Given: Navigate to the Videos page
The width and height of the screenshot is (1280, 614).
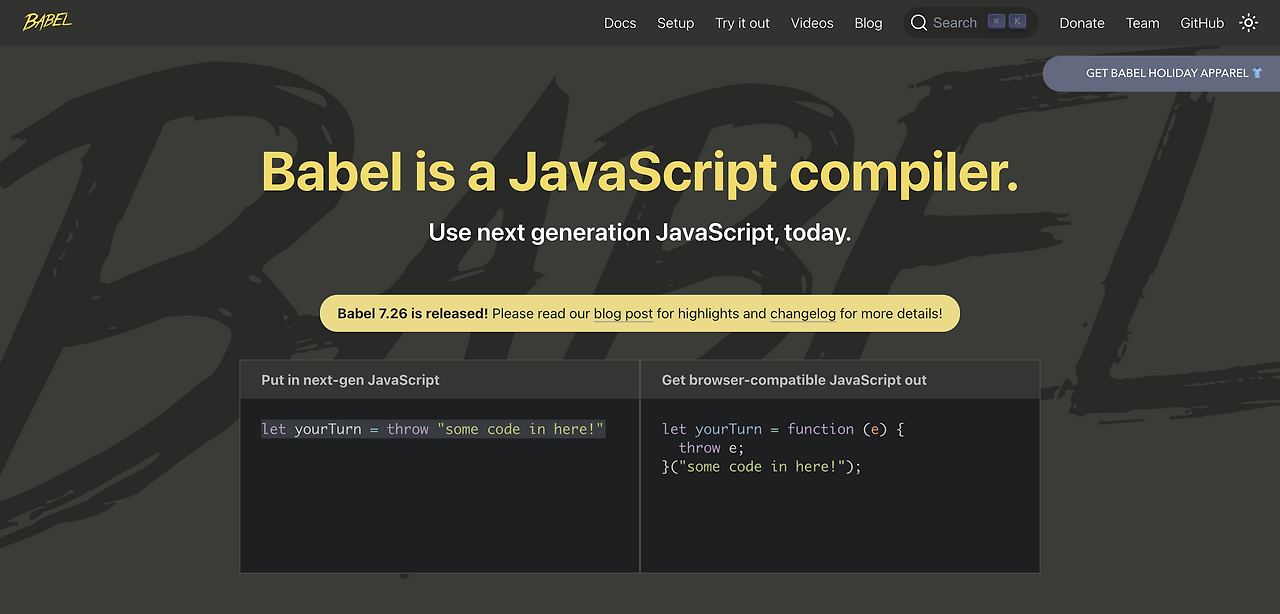Looking at the screenshot, I should pyautogui.click(x=812, y=23).
